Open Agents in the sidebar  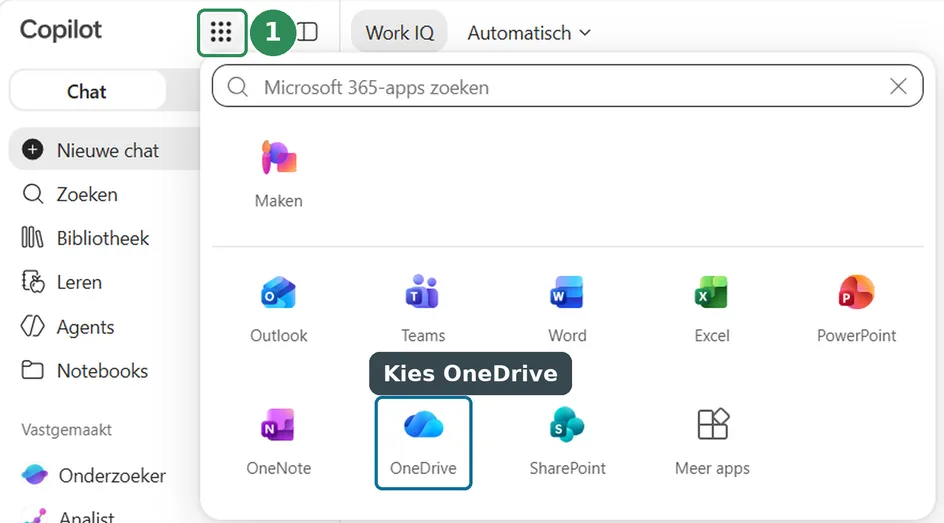coord(67,327)
